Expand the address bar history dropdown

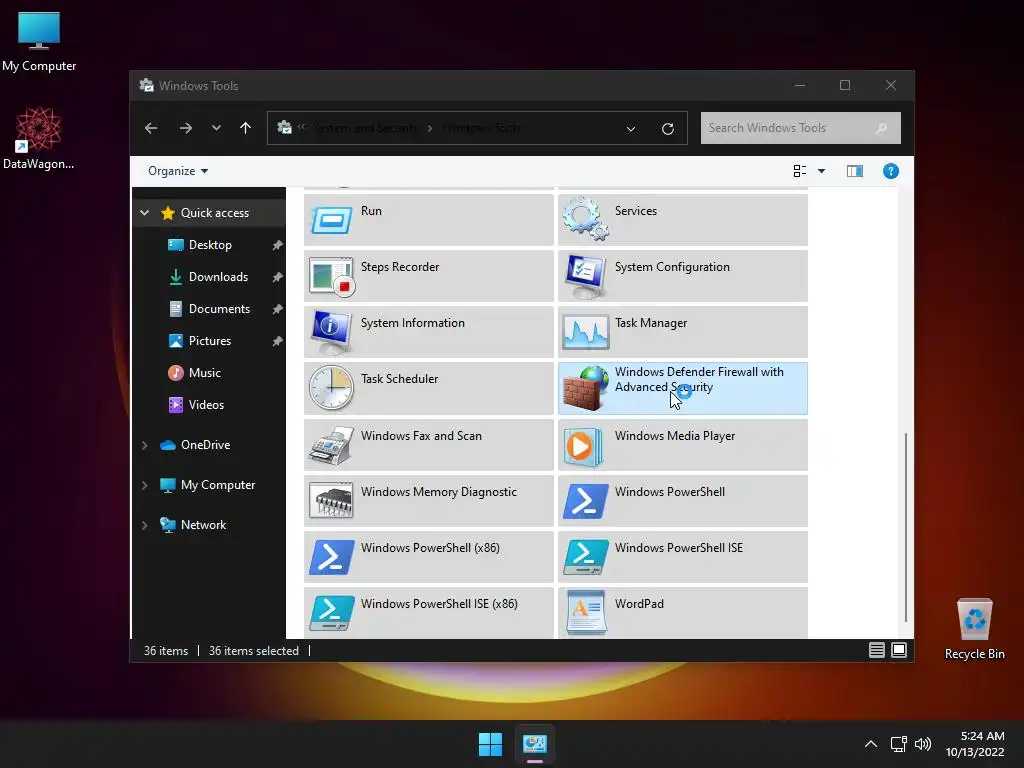pos(631,129)
